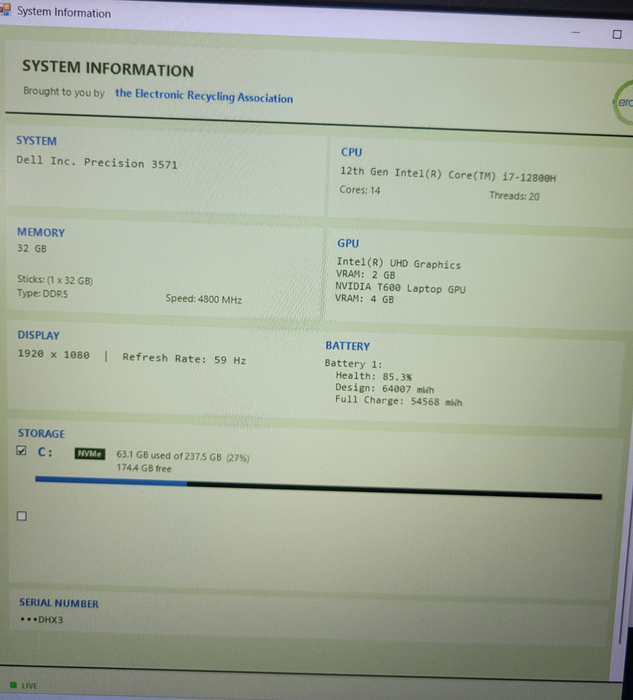Click the 'VRAM: 2 GB' line
This screenshot has width=633, height=700.
coord(366,275)
